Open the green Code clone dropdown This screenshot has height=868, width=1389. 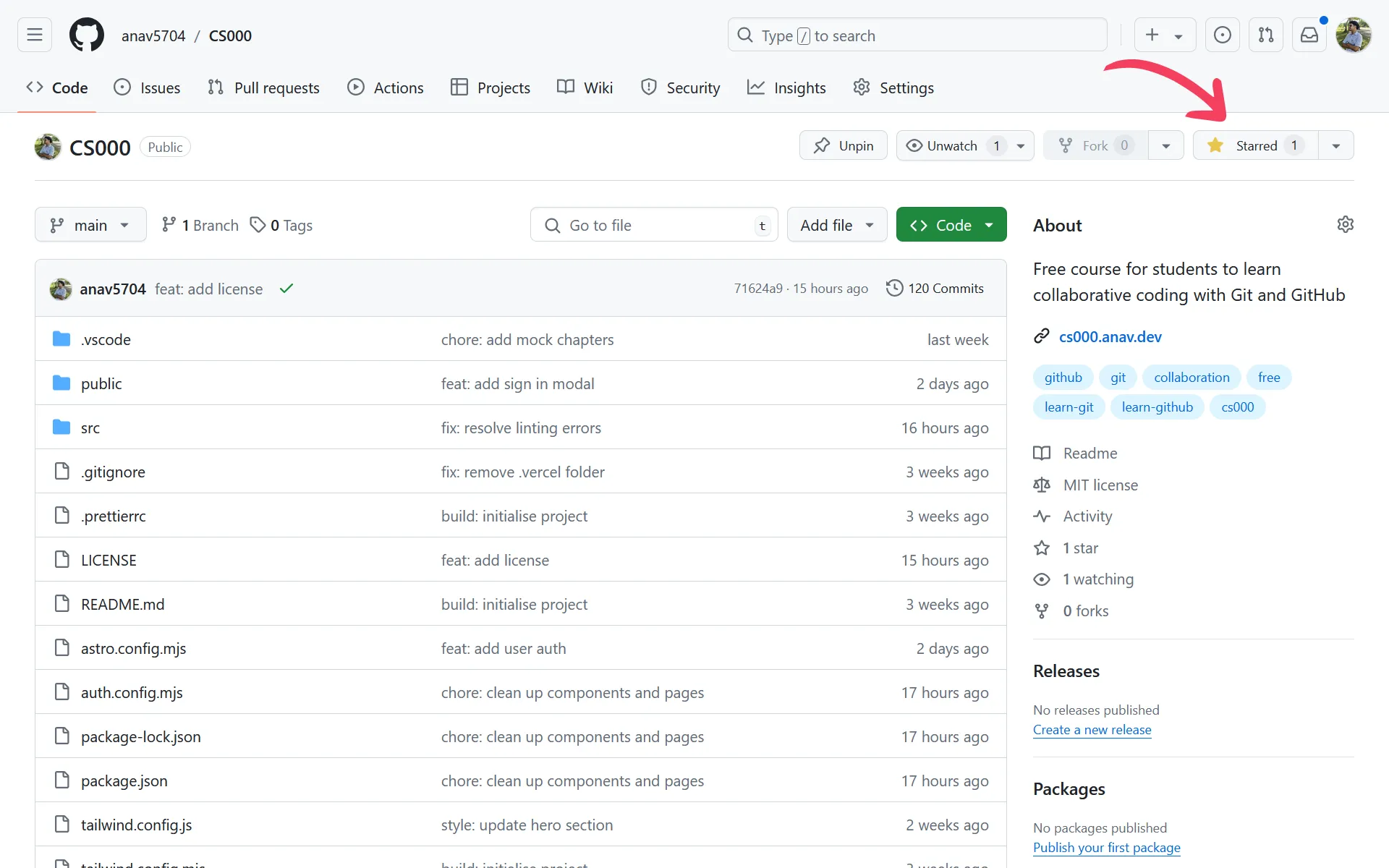[x=951, y=225]
